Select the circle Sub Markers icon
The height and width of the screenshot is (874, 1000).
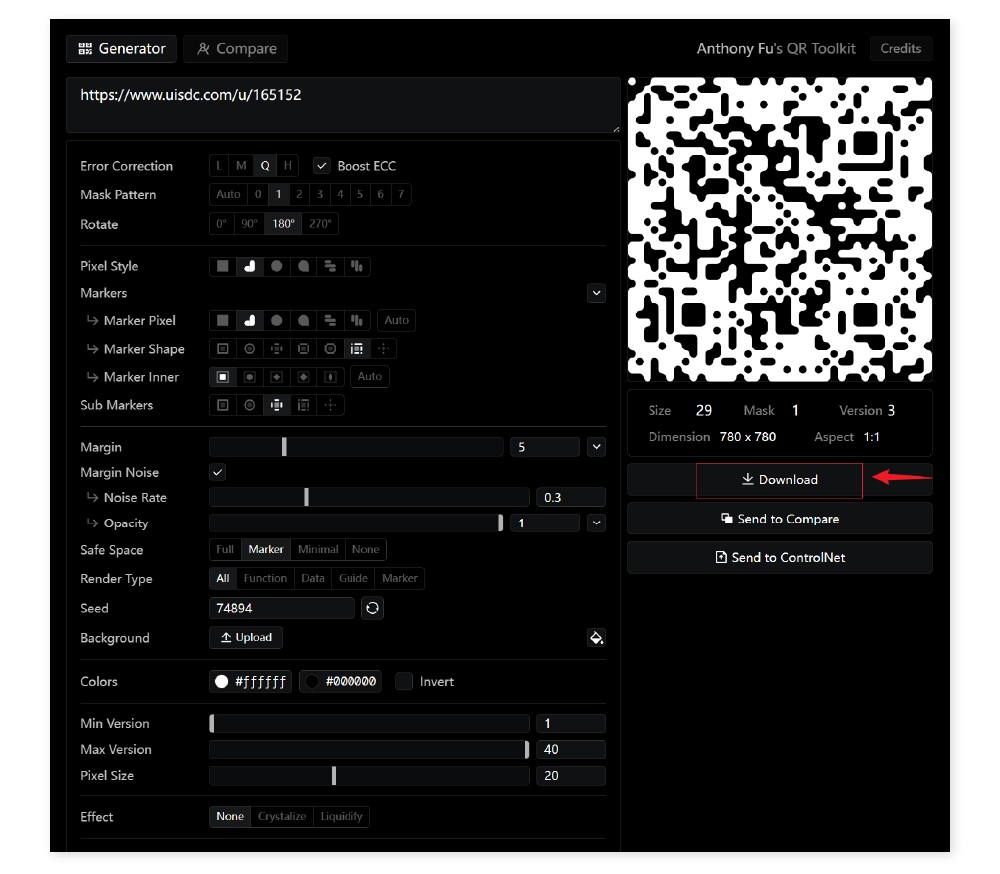(250, 405)
